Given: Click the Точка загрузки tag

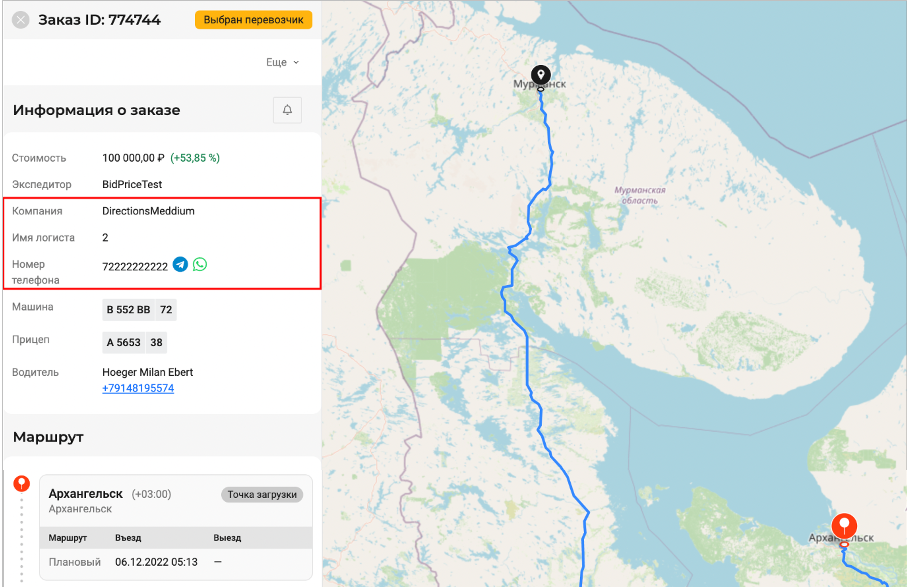Looking at the screenshot, I should [261, 494].
